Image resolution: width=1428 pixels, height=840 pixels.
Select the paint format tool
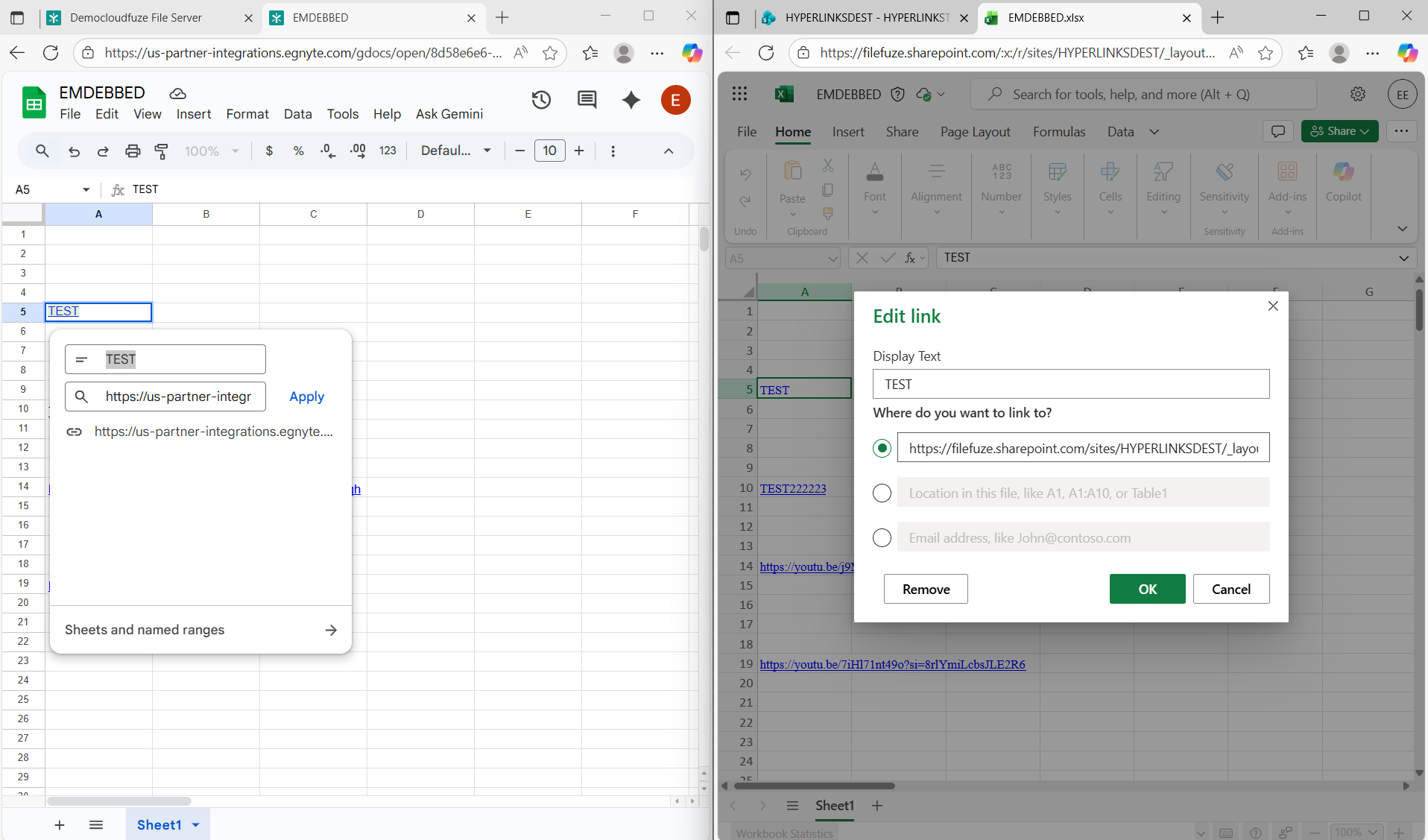pos(161,151)
